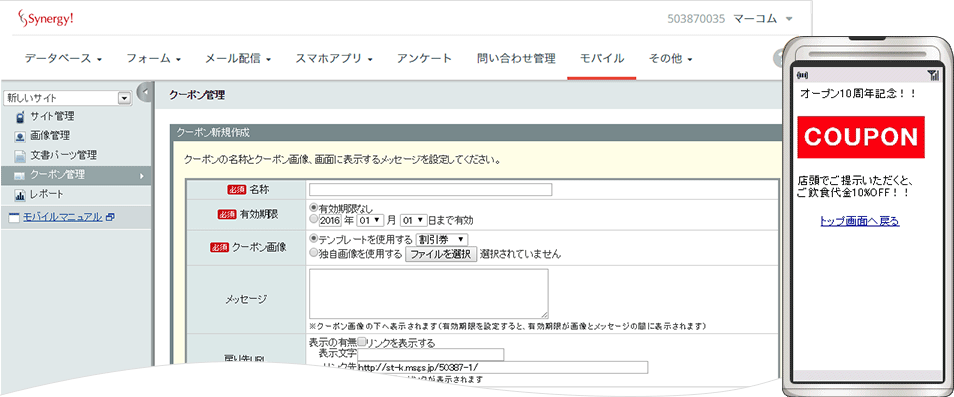Click the クーポン管理 sidebar icon
Viewport: 954px width, 397px height.
(19, 176)
